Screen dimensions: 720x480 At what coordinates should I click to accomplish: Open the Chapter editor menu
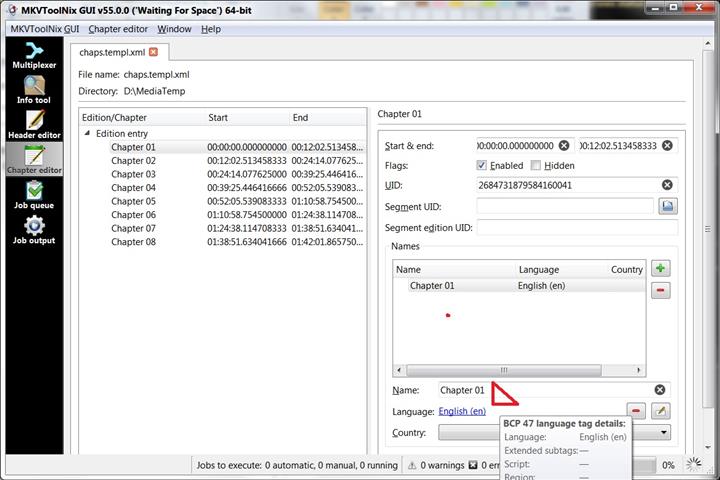tap(118, 29)
